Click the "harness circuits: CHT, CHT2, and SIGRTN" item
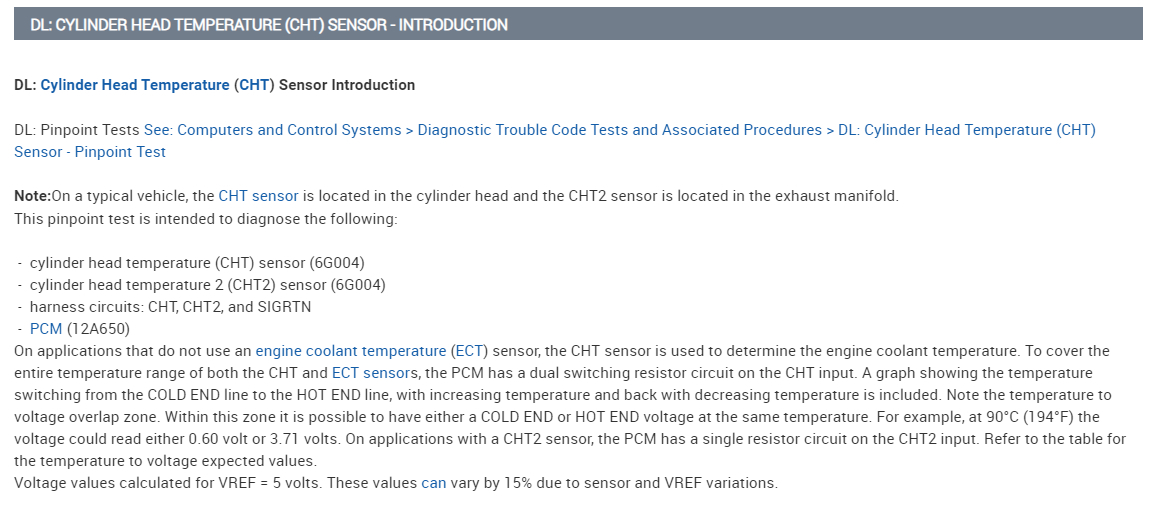 coord(170,307)
